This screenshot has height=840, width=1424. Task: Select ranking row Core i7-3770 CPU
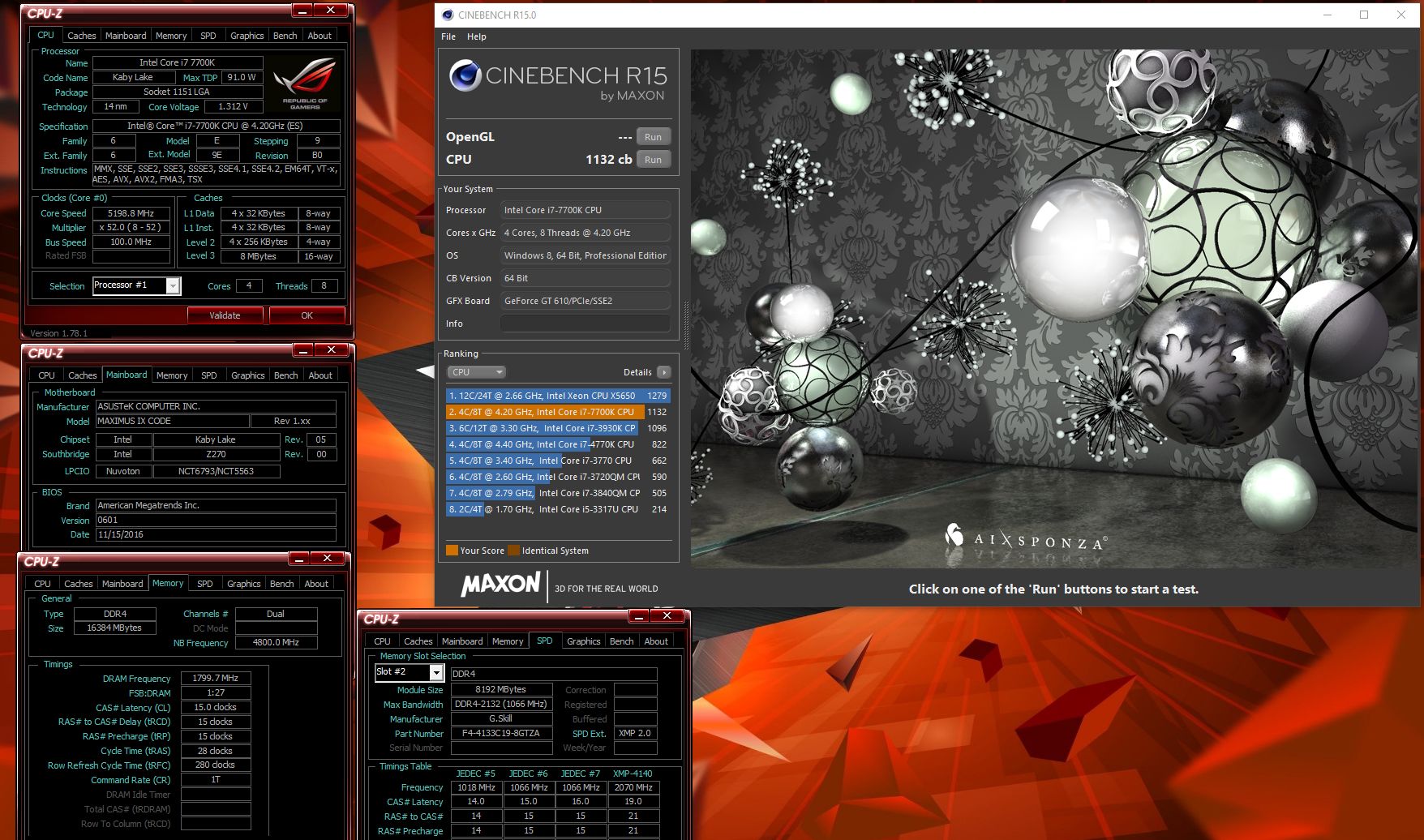[x=557, y=461]
